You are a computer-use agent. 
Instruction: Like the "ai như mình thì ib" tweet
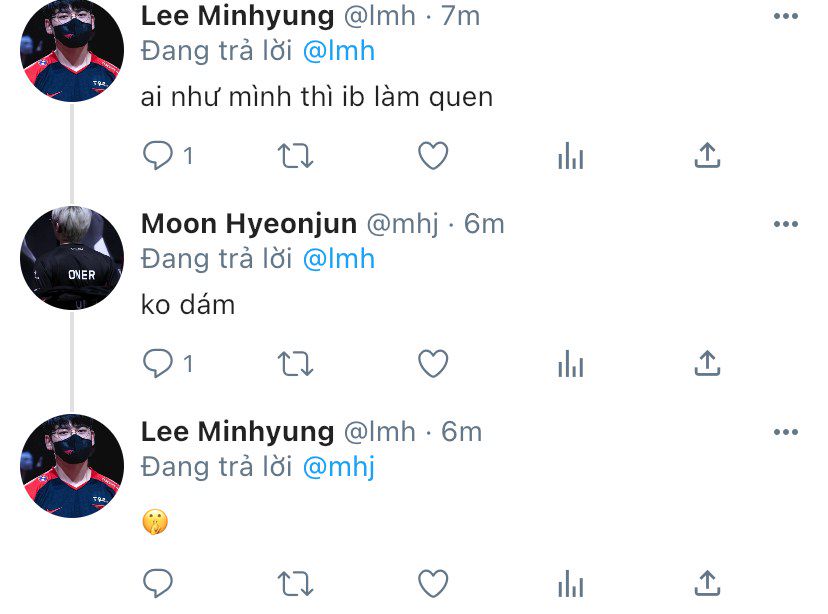[x=432, y=156]
